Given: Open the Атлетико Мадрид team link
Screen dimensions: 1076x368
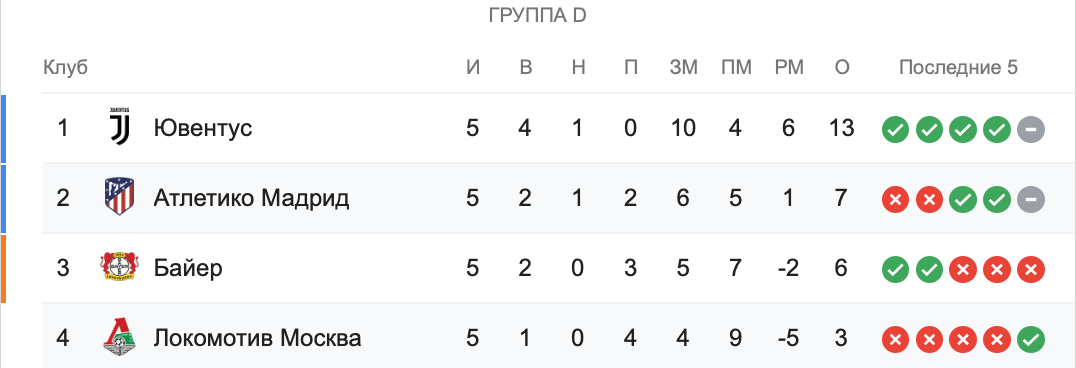Looking at the screenshot, I should [251, 198].
